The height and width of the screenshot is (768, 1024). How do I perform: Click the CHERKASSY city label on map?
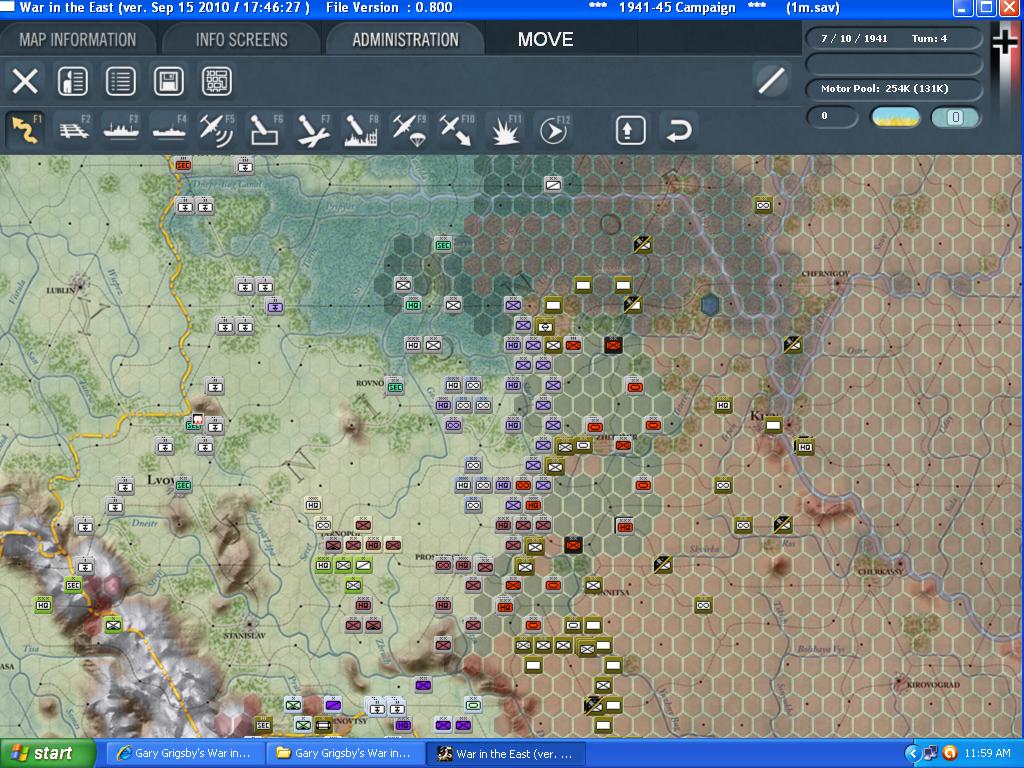click(x=880, y=571)
